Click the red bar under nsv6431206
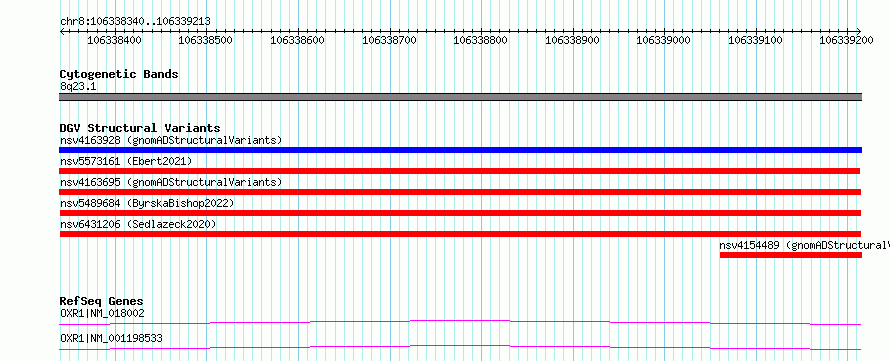The height and width of the screenshot is (361, 890). (x=460, y=234)
